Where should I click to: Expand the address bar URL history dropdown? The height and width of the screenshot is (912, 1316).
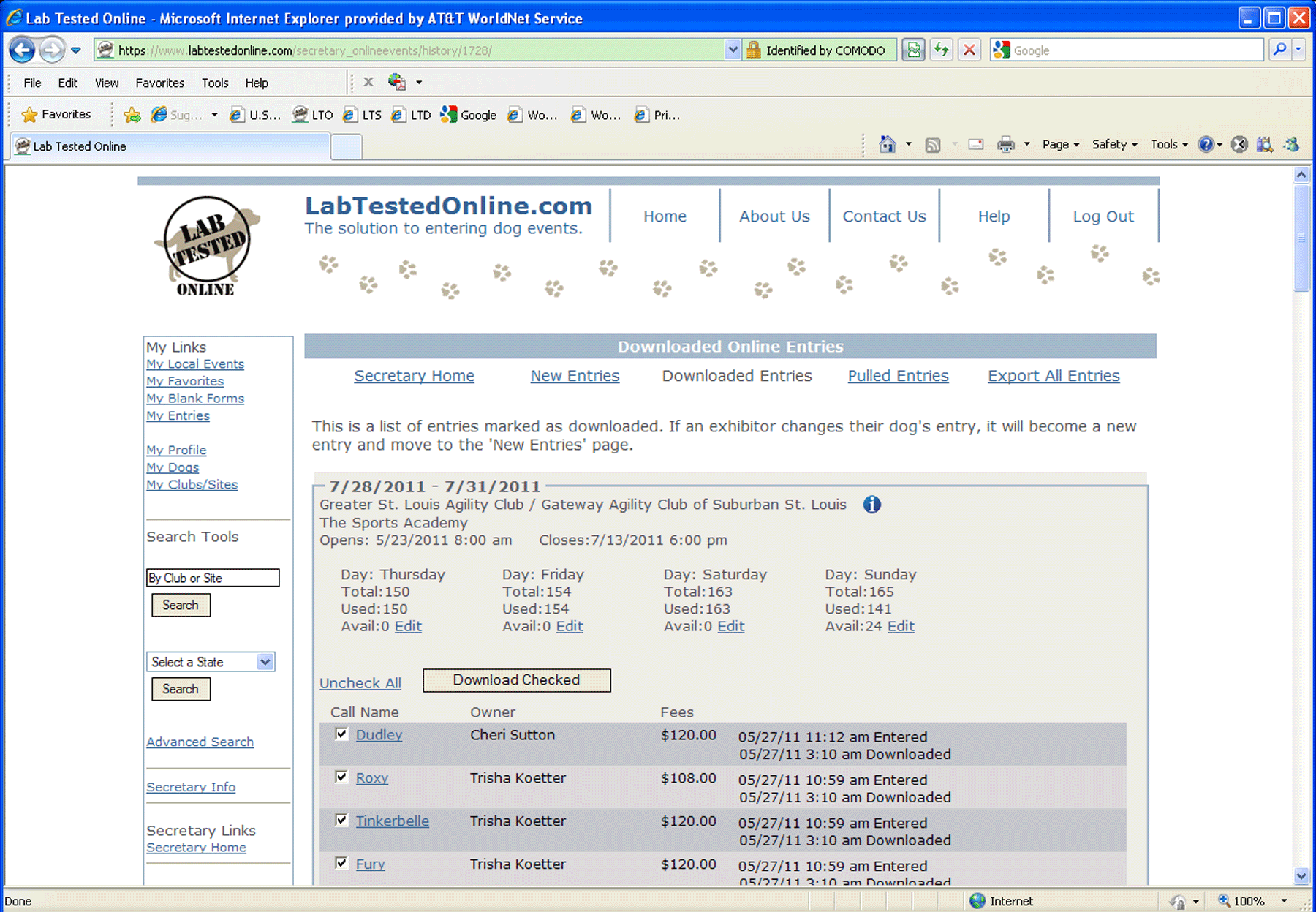tap(733, 50)
